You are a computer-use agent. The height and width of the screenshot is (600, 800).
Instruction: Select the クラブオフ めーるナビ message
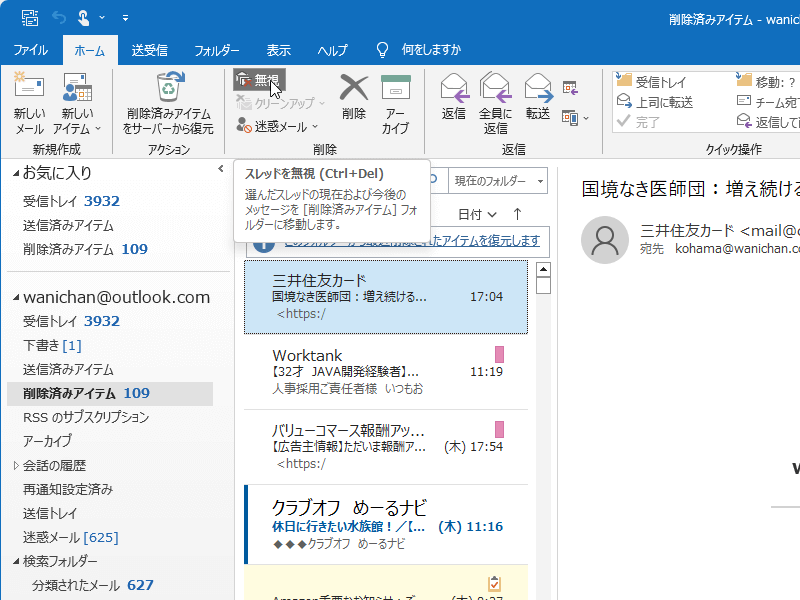coord(386,524)
